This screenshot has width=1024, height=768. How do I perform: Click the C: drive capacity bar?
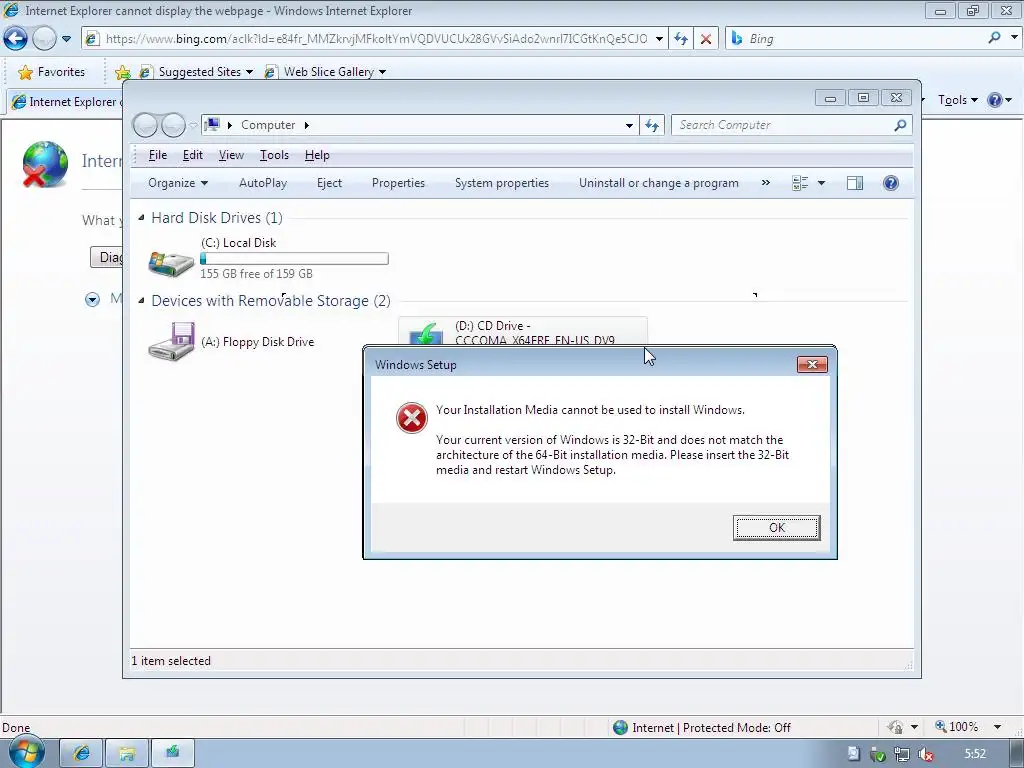tap(294, 259)
